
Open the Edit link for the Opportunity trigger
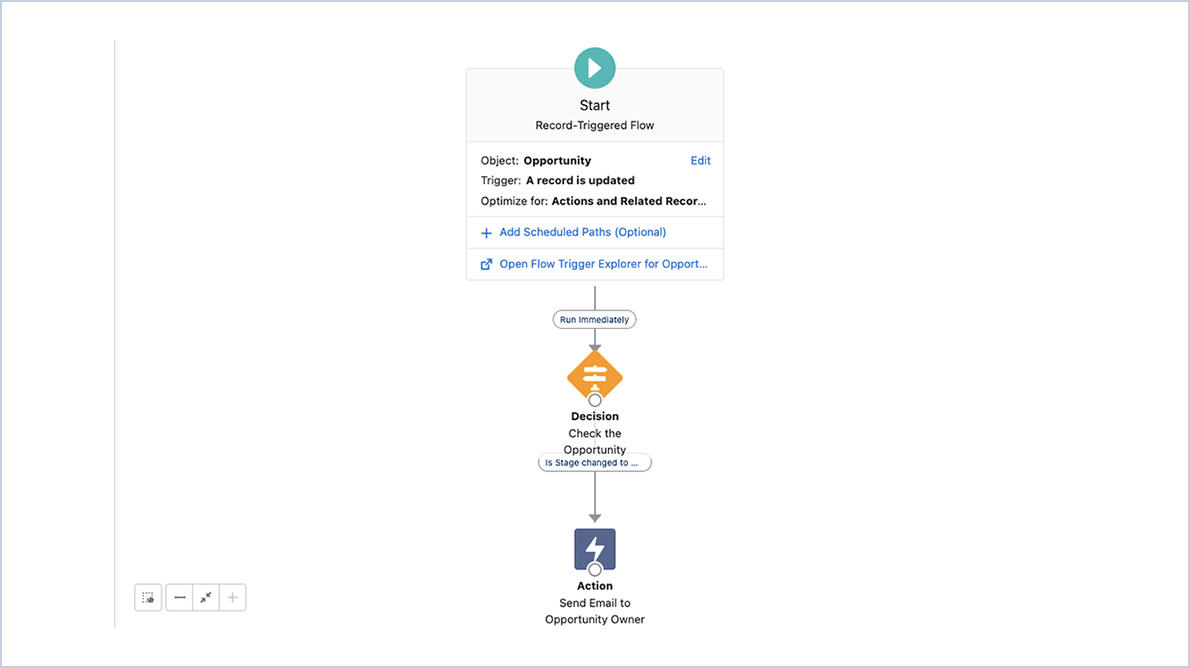tap(700, 160)
